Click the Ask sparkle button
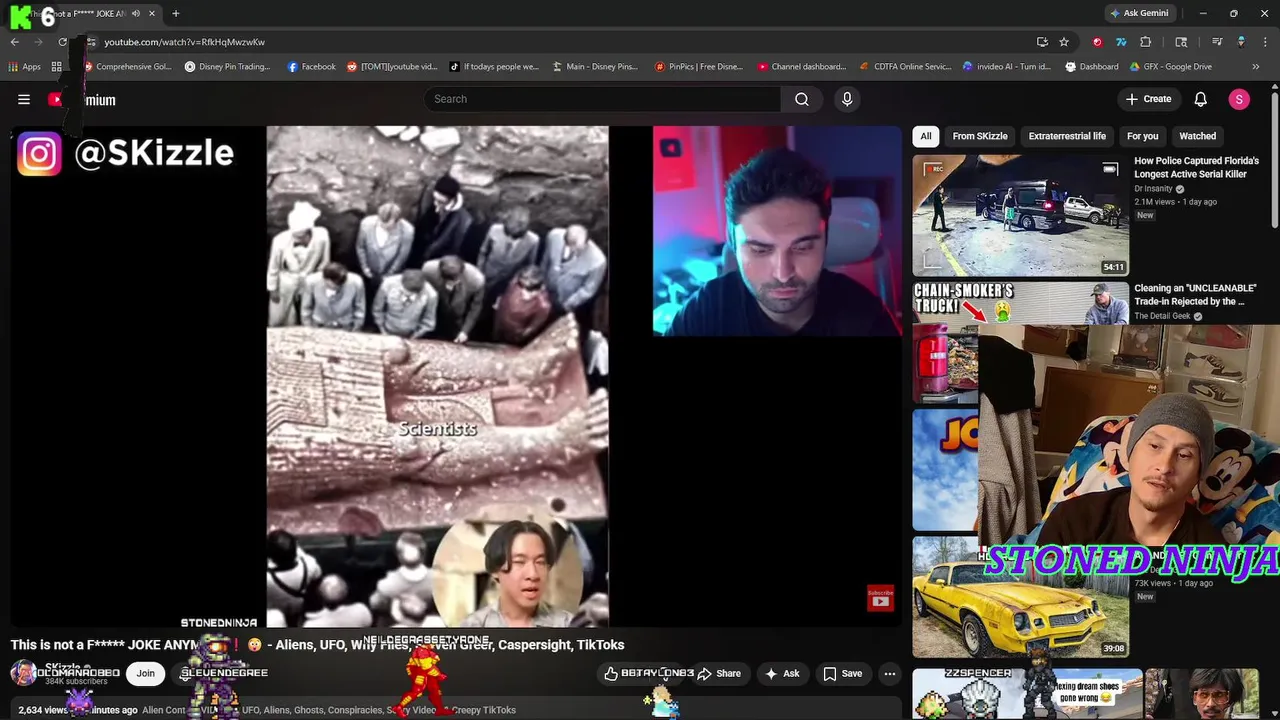The width and height of the screenshot is (1280, 720). [x=782, y=674]
